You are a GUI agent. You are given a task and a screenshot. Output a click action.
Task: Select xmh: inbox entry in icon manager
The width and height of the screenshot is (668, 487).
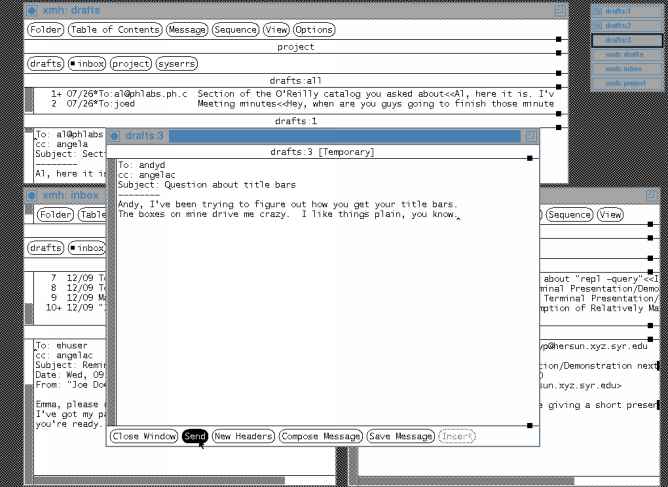click(626, 68)
